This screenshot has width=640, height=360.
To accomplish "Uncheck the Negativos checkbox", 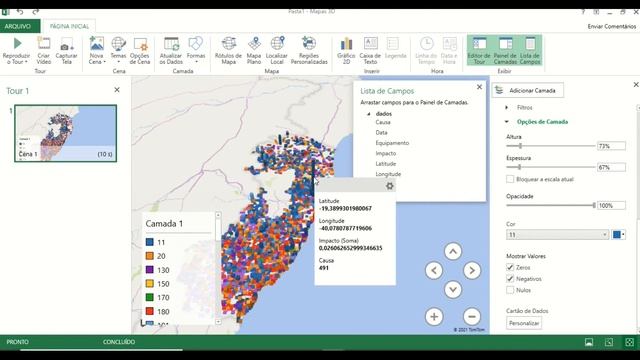I will pos(510,279).
